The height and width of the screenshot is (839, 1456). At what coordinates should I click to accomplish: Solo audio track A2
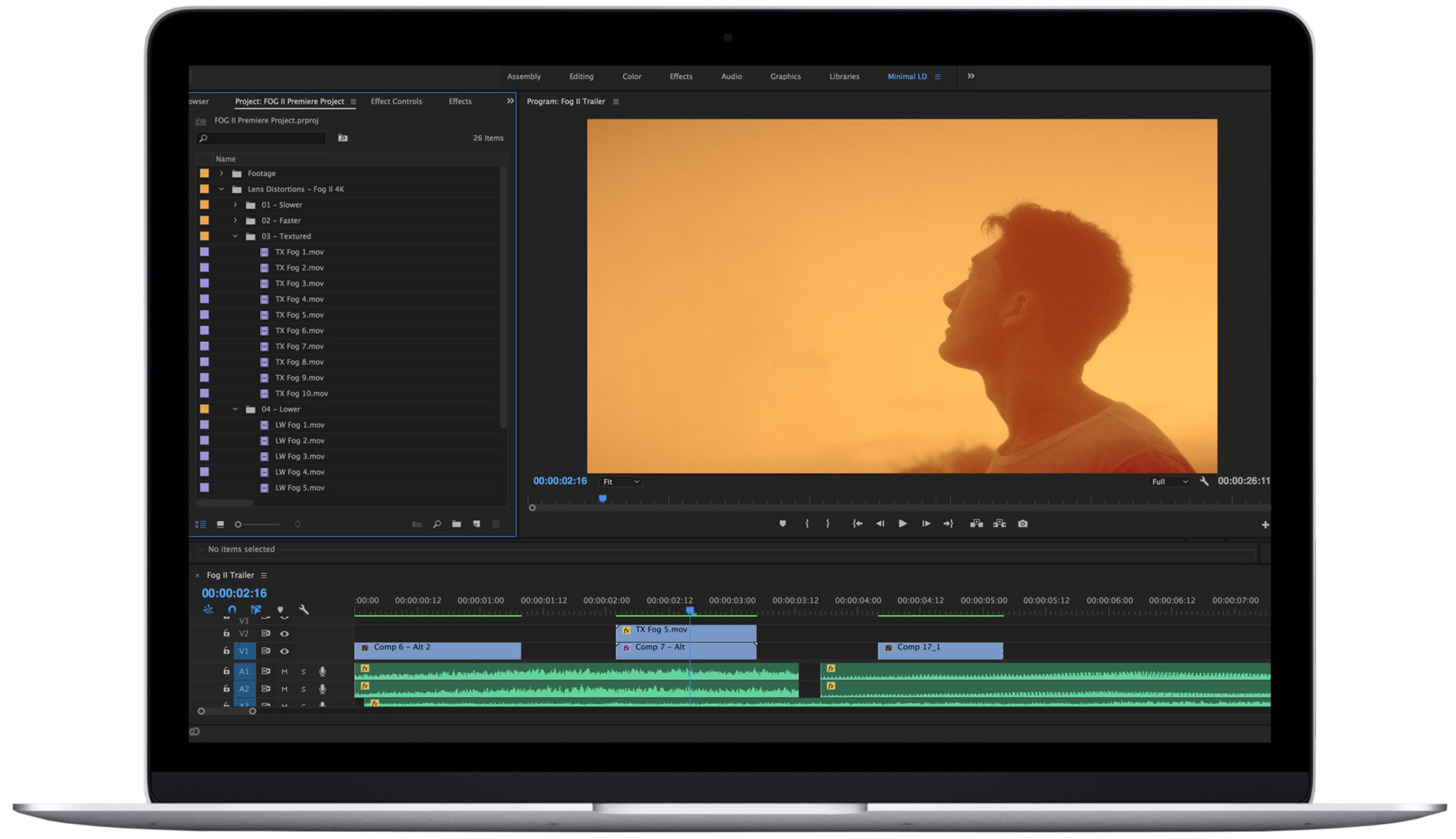click(304, 689)
